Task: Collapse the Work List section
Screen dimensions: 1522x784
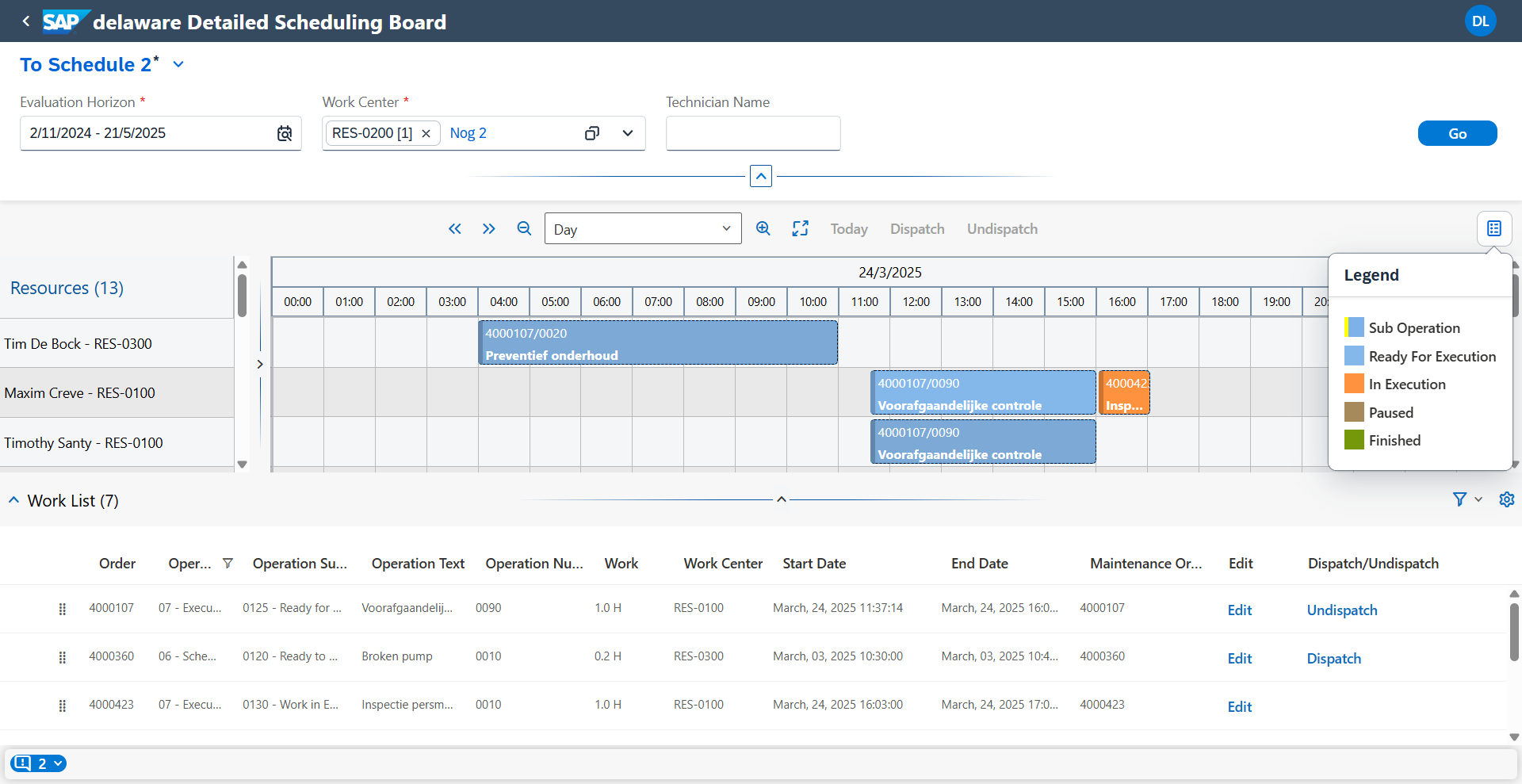Action: (x=14, y=500)
